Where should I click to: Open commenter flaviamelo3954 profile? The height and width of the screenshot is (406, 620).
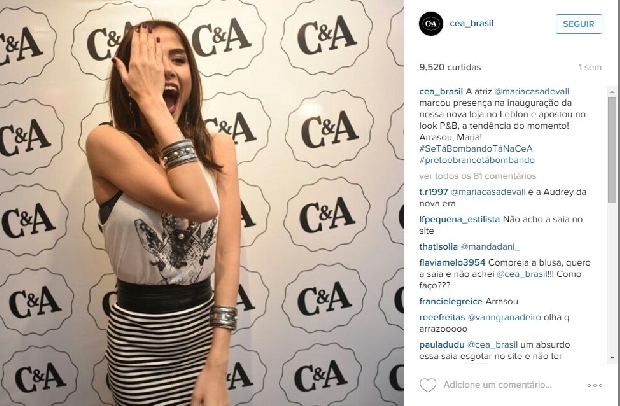click(452, 262)
